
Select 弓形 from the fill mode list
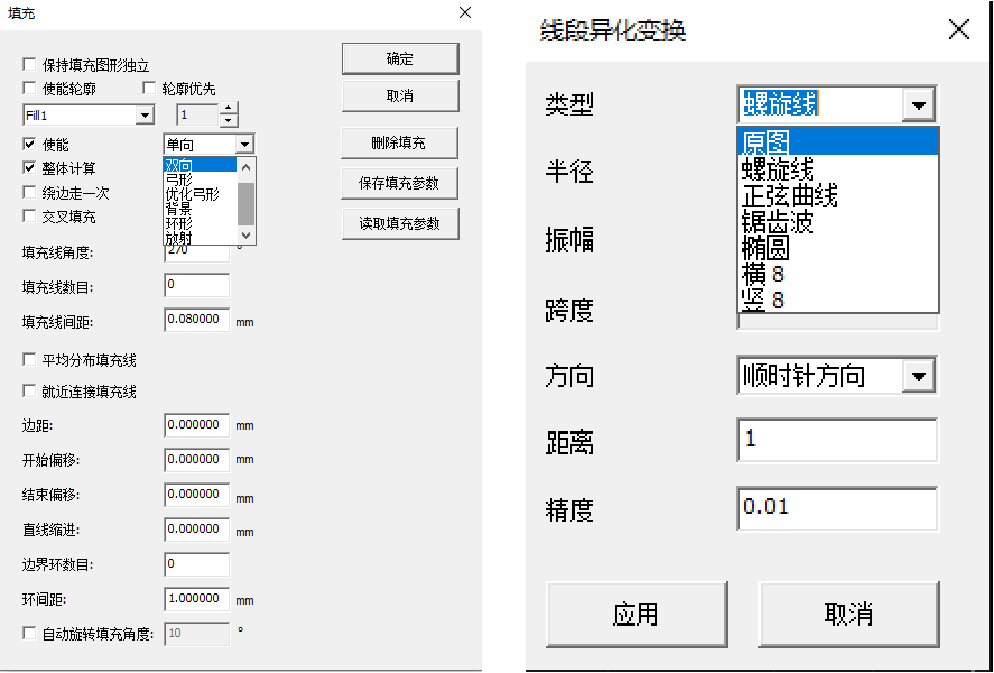180,180
